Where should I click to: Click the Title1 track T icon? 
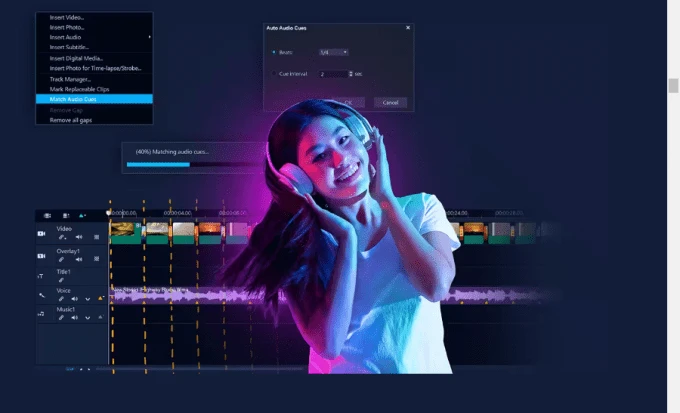pos(40,276)
